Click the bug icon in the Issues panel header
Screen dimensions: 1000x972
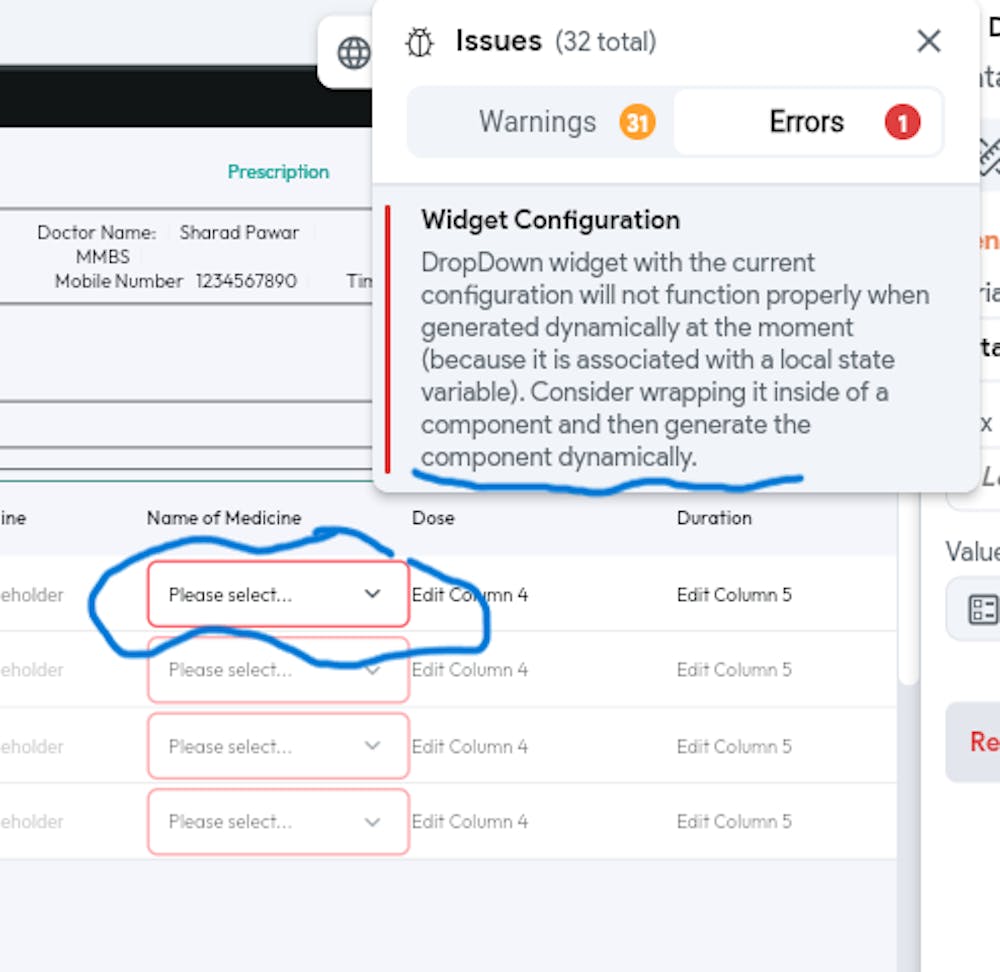click(419, 42)
